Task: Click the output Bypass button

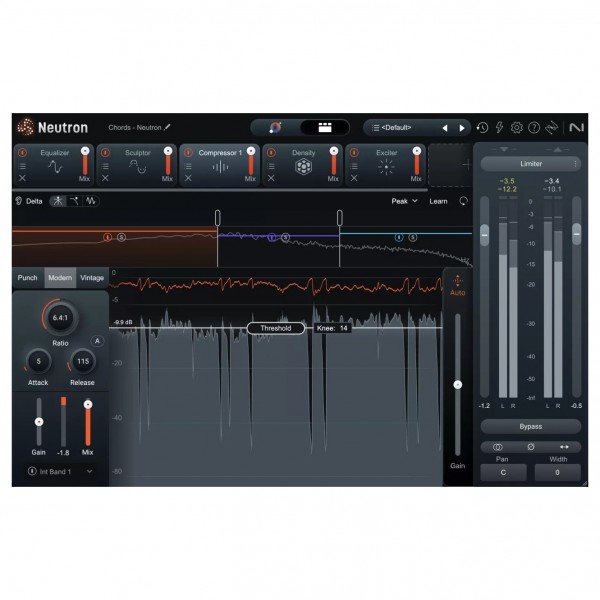Action: point(531,426)
